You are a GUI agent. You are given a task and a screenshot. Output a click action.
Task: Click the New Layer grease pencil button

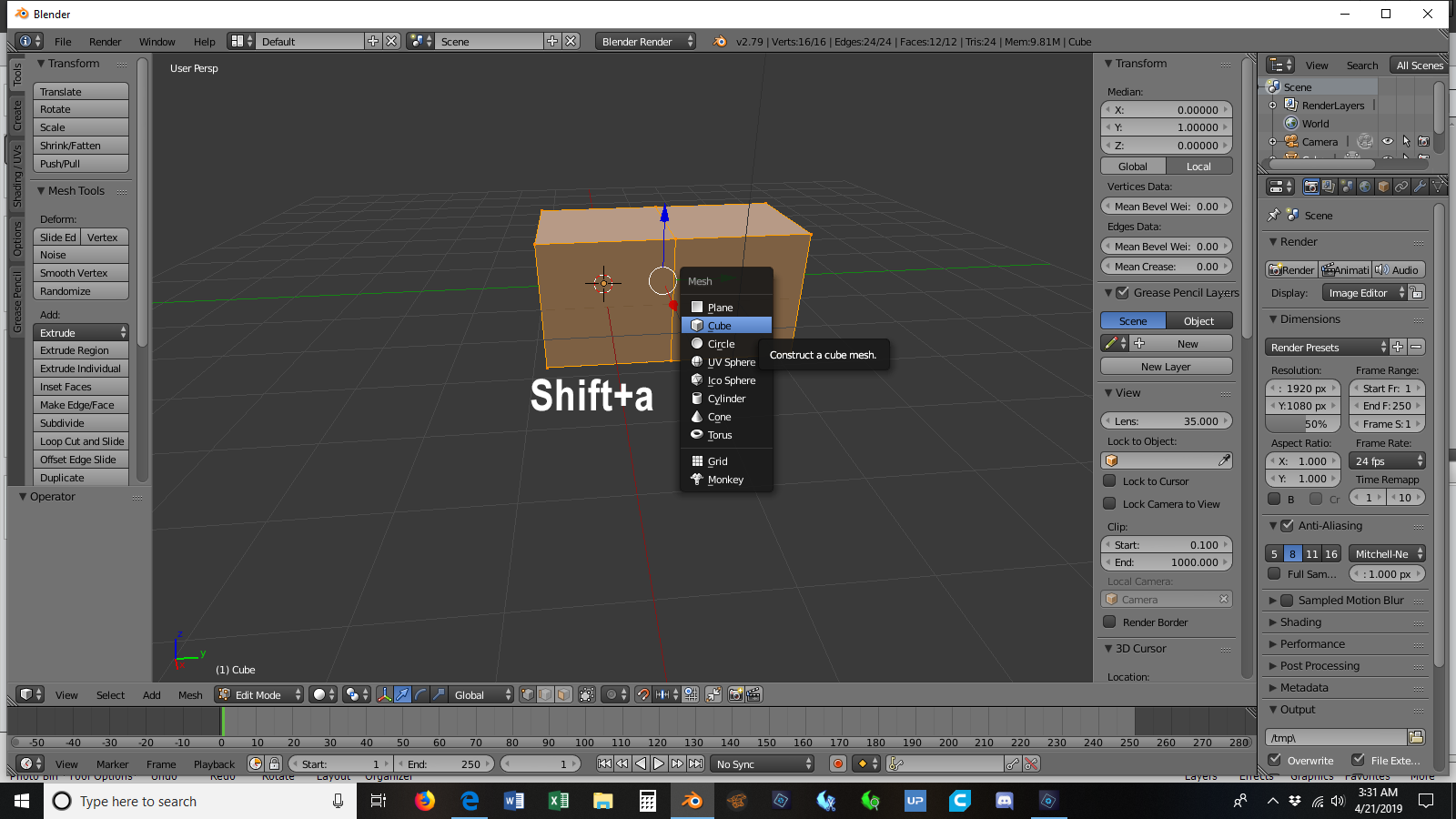1166,366
